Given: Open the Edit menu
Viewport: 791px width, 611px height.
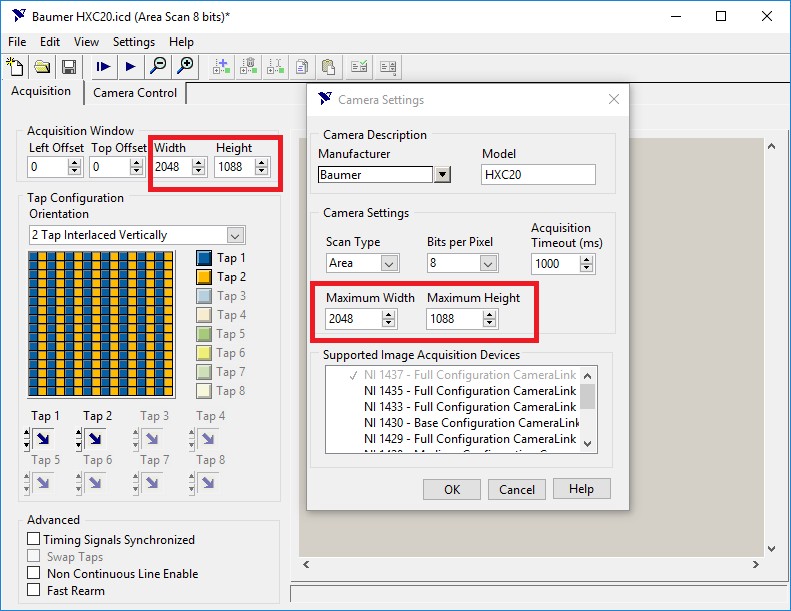Looking at the screenshot, I should 50,42.
